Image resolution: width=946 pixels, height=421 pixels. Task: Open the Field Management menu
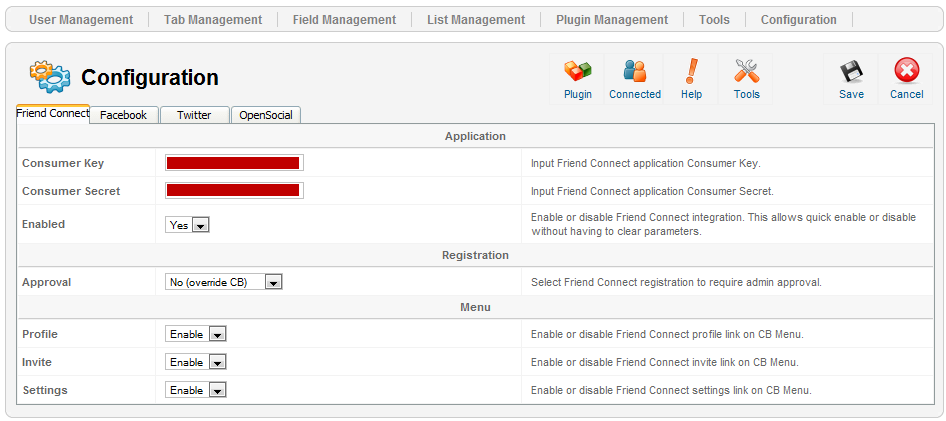tap(344, 20)
